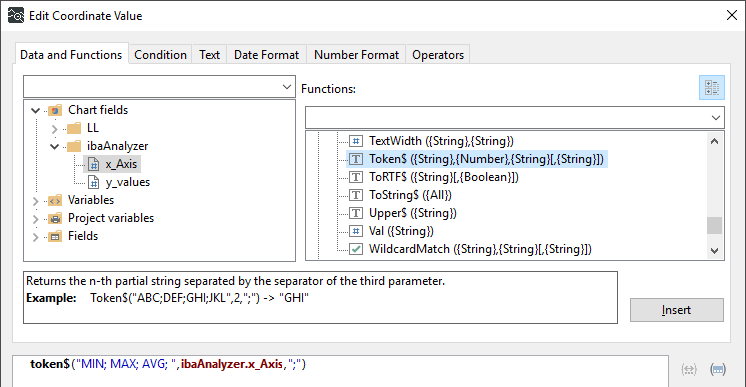Click the function list scroll up arrow

(x=714, y=141)
